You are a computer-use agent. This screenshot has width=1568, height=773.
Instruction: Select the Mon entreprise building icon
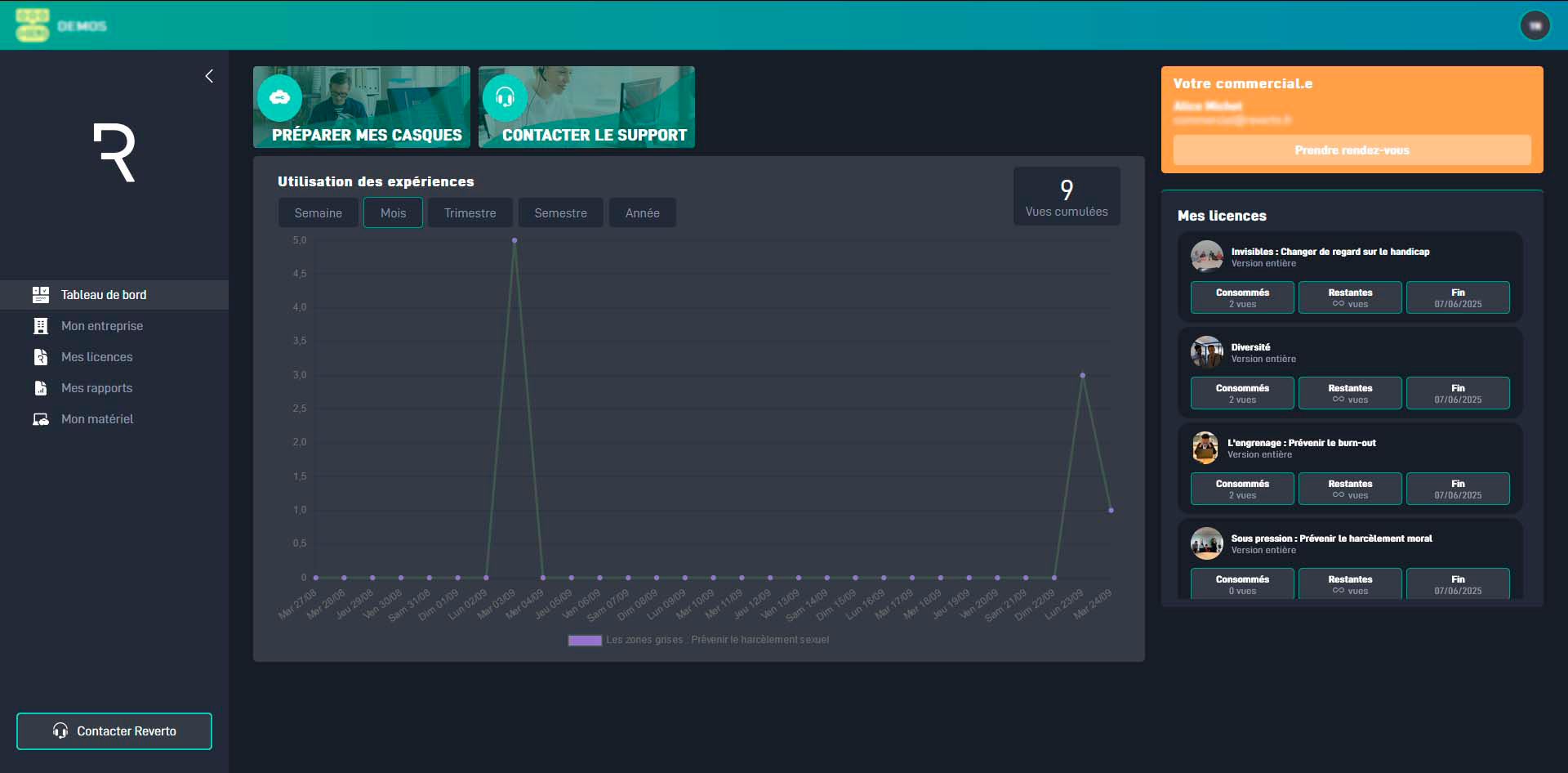pyautogui.click(x=40, y=325)
